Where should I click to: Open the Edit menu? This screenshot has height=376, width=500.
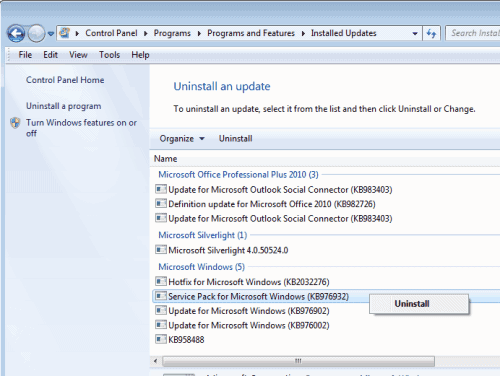(x=50, y=55)
